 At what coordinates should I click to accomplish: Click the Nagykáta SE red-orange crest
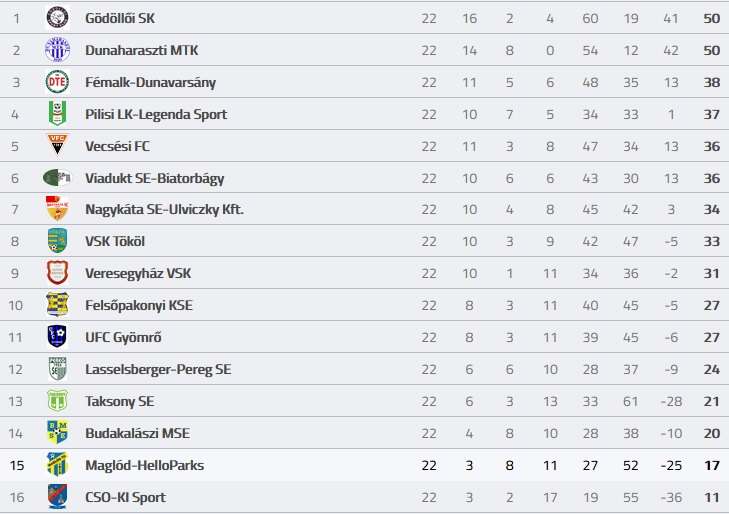pos(57,209)
